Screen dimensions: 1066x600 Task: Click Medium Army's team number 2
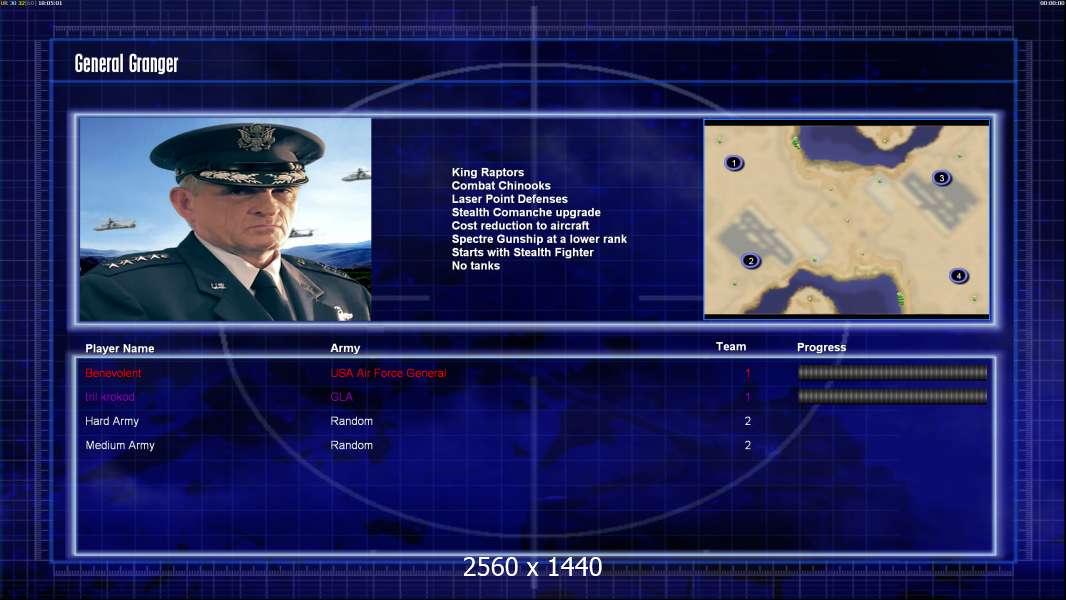pyautogui.click(x=747, y=445)
